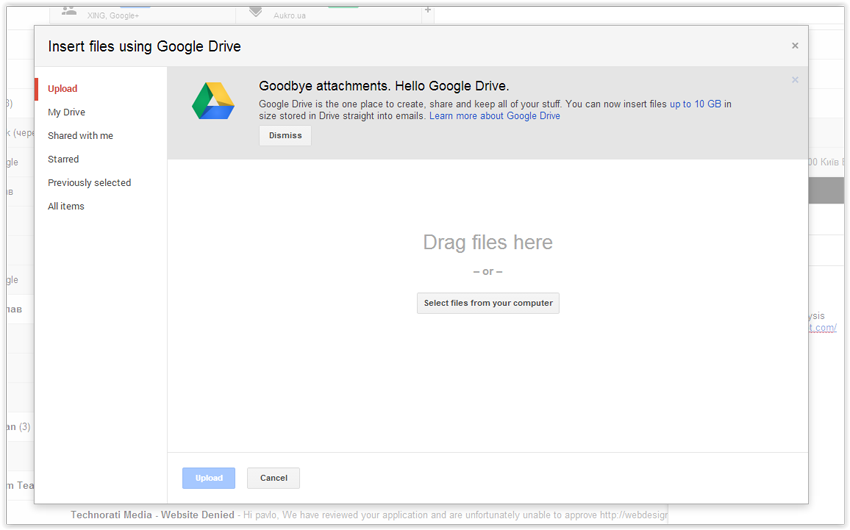Screen dimensions: 850x530
Task: Click Select files from your computer
Action: point(488,303)
